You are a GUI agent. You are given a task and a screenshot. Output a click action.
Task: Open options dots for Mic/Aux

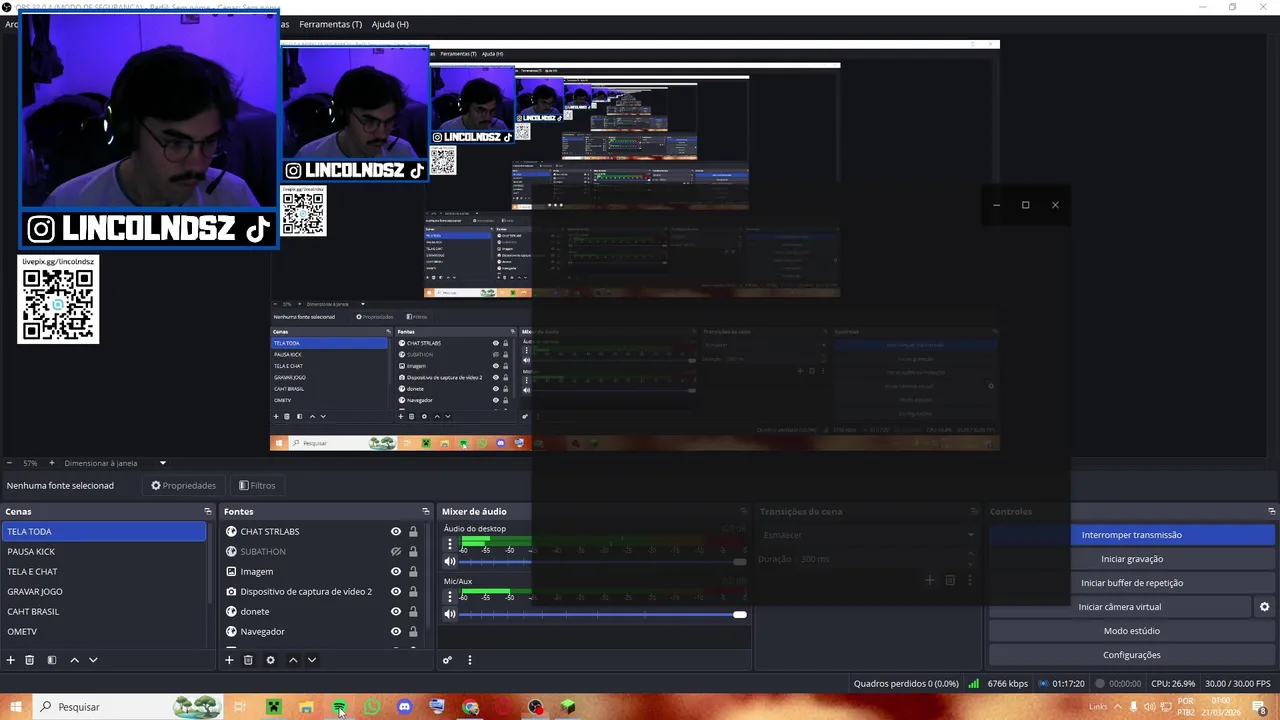[450, 597]
